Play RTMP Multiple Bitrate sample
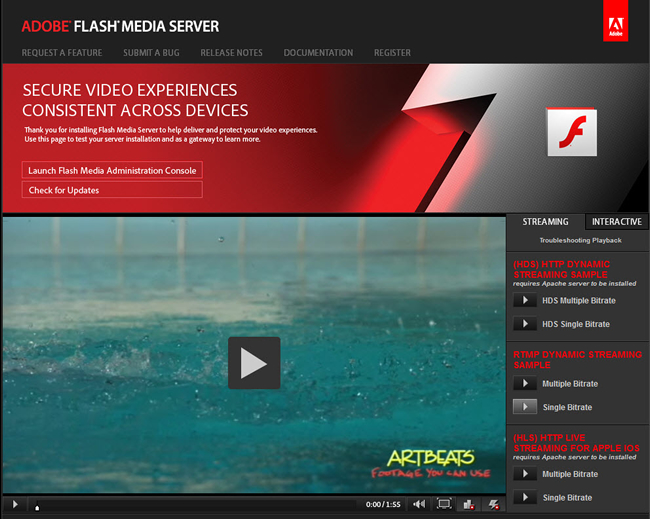 (x=525, y=383)
